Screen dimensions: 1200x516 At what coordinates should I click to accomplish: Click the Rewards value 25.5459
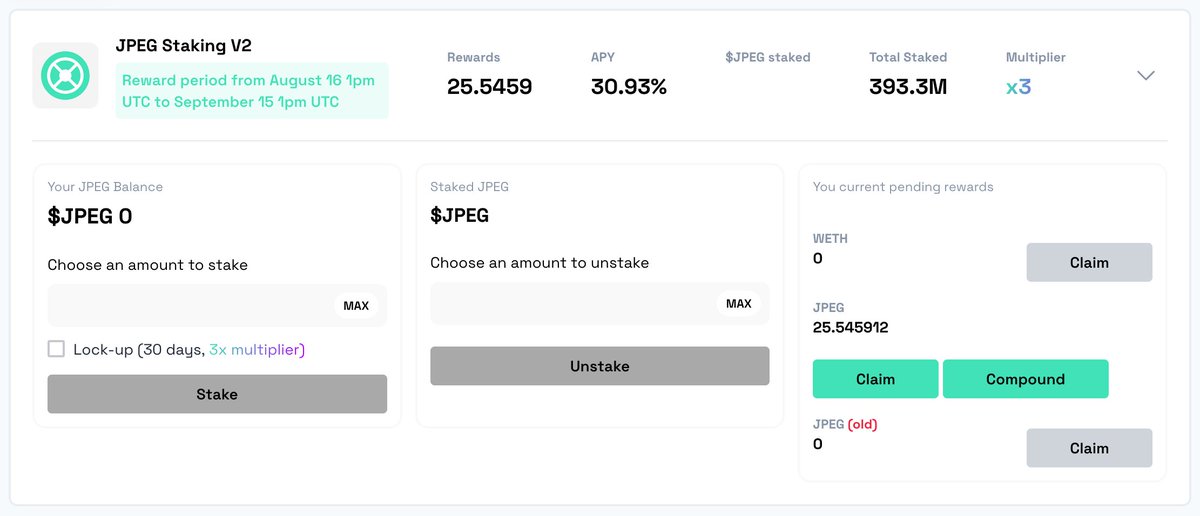(489, 87)
